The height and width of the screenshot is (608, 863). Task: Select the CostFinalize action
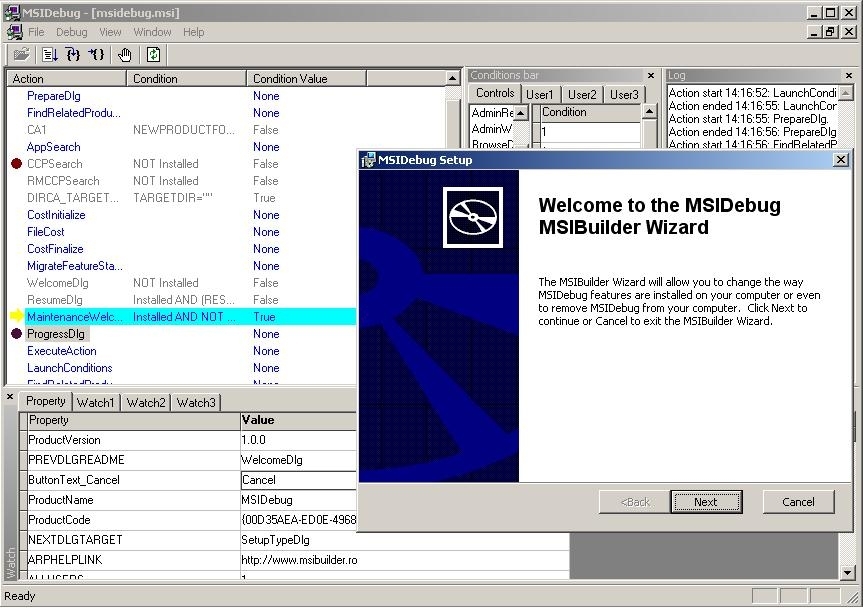coord(55,249)
